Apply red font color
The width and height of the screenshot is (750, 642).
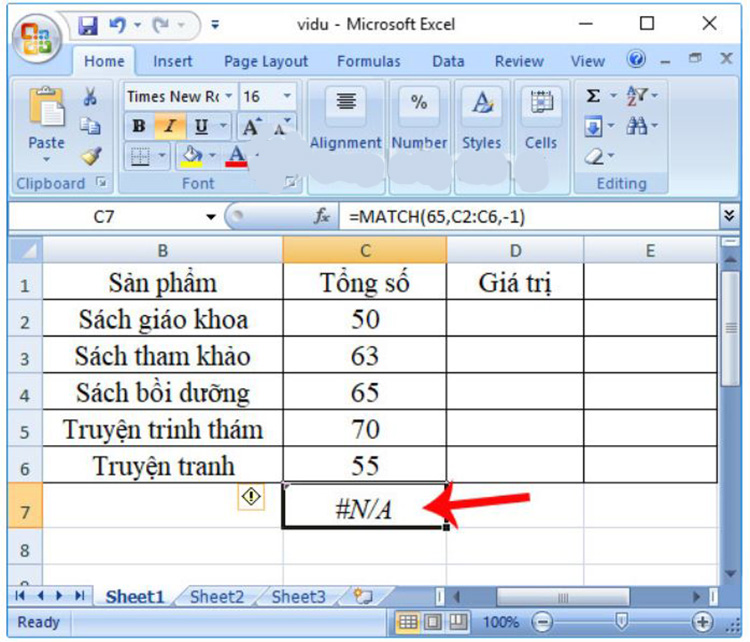tap(237, 156)
